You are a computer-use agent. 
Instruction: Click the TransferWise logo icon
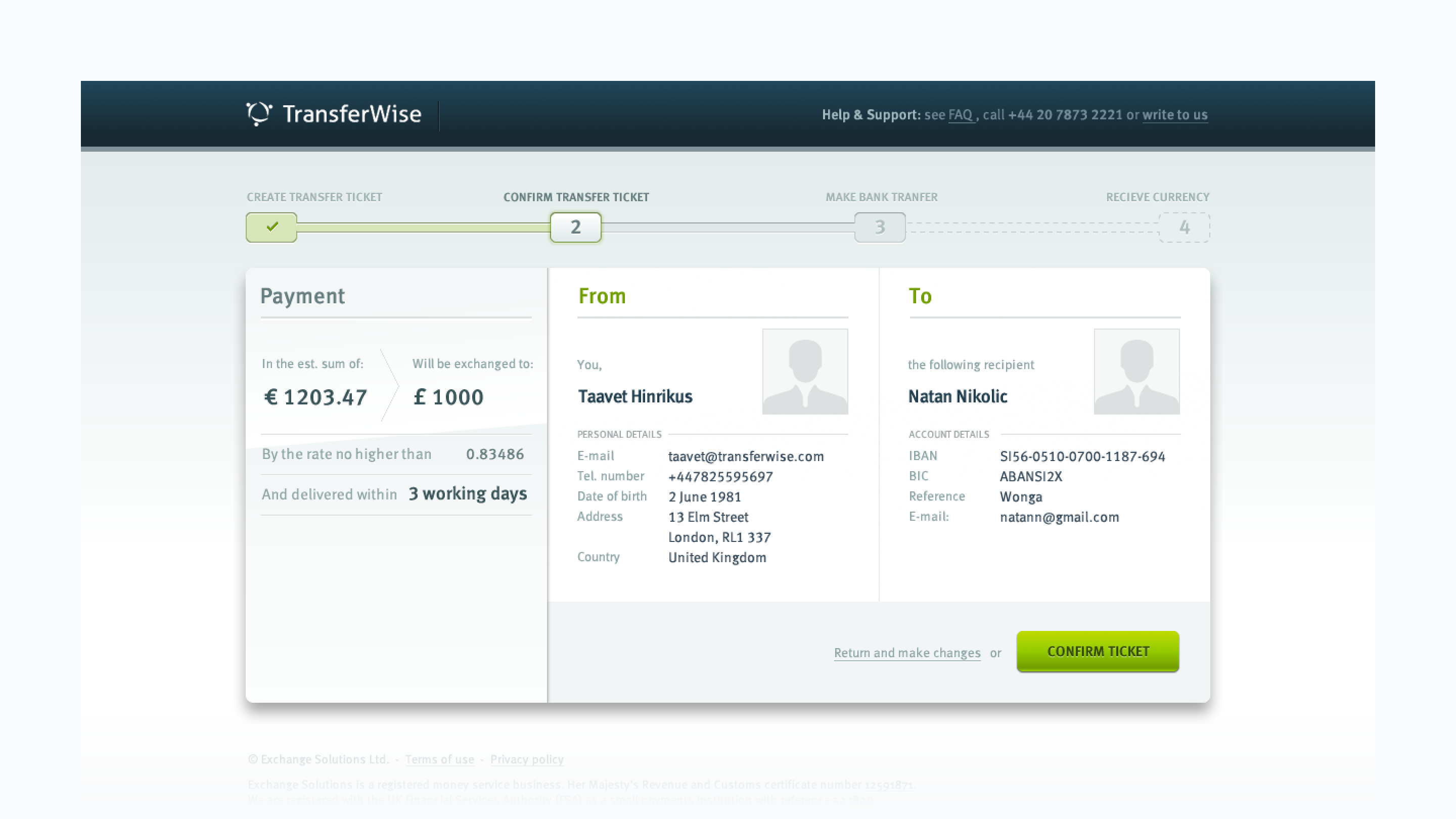[259, 114]
